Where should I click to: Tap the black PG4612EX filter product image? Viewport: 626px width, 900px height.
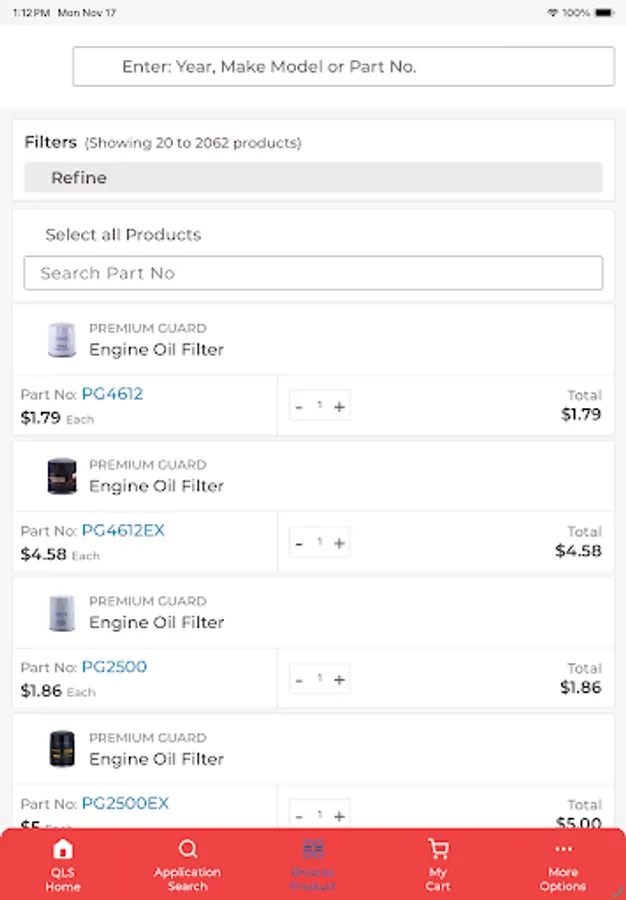64,477
